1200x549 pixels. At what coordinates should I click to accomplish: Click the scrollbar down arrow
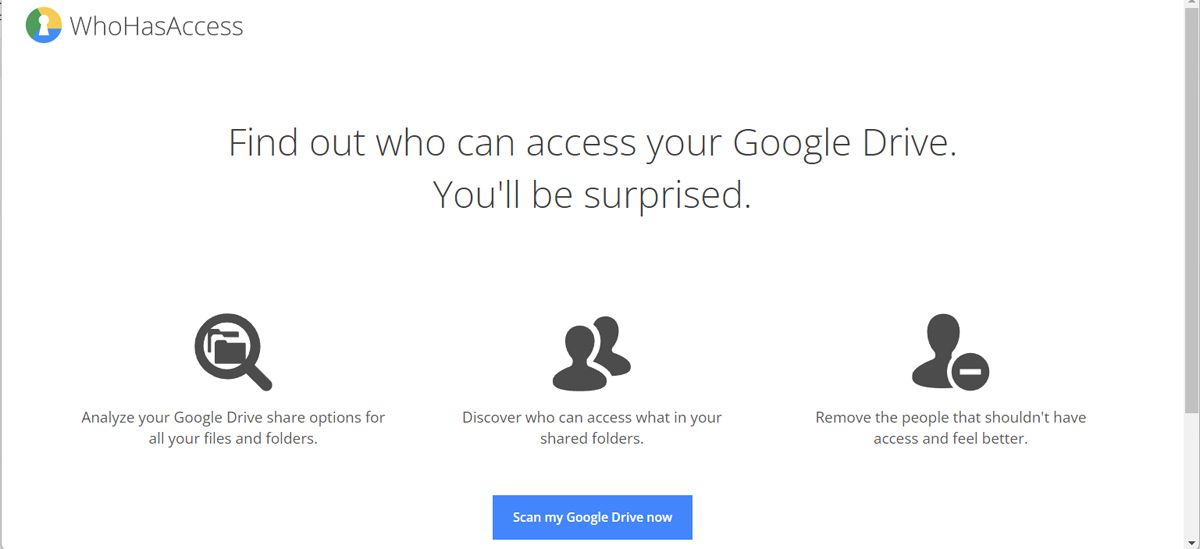[x=1191, y=541]
